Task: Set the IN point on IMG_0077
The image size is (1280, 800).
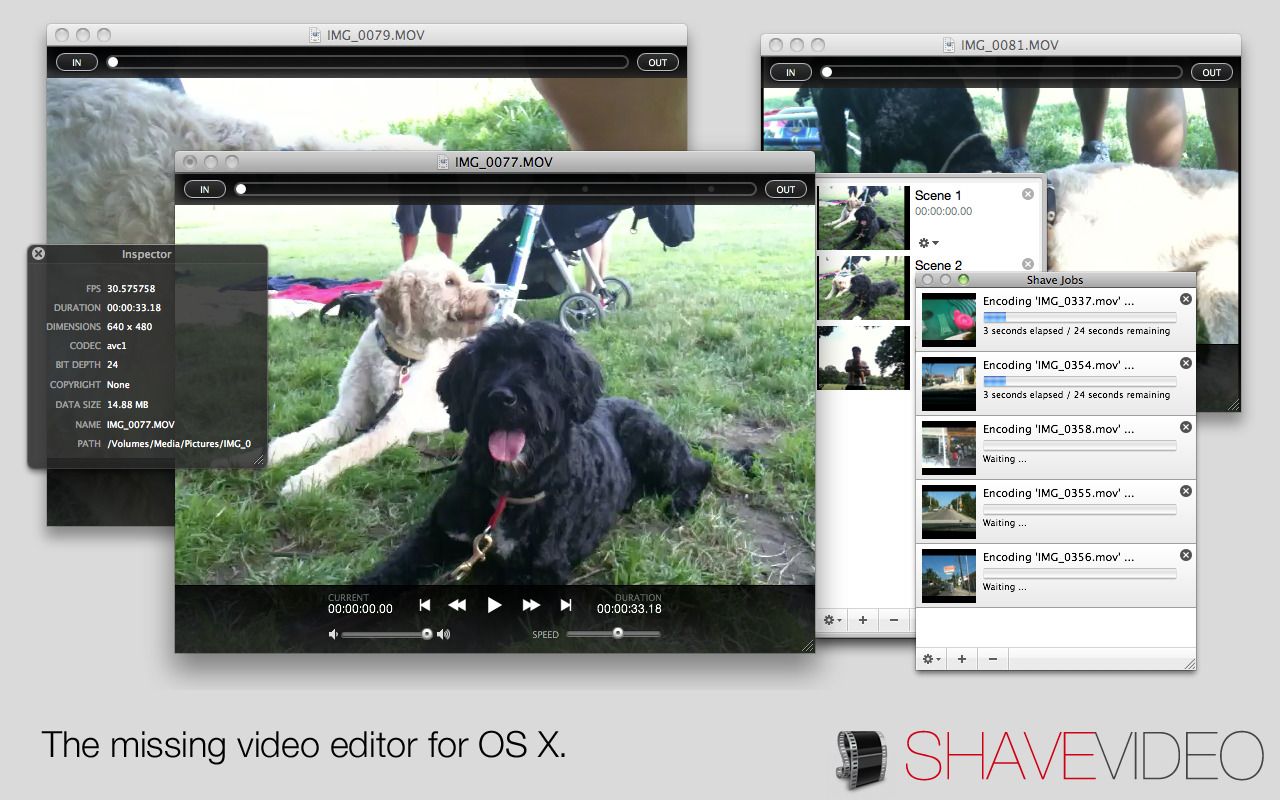Action: point(204,189)
